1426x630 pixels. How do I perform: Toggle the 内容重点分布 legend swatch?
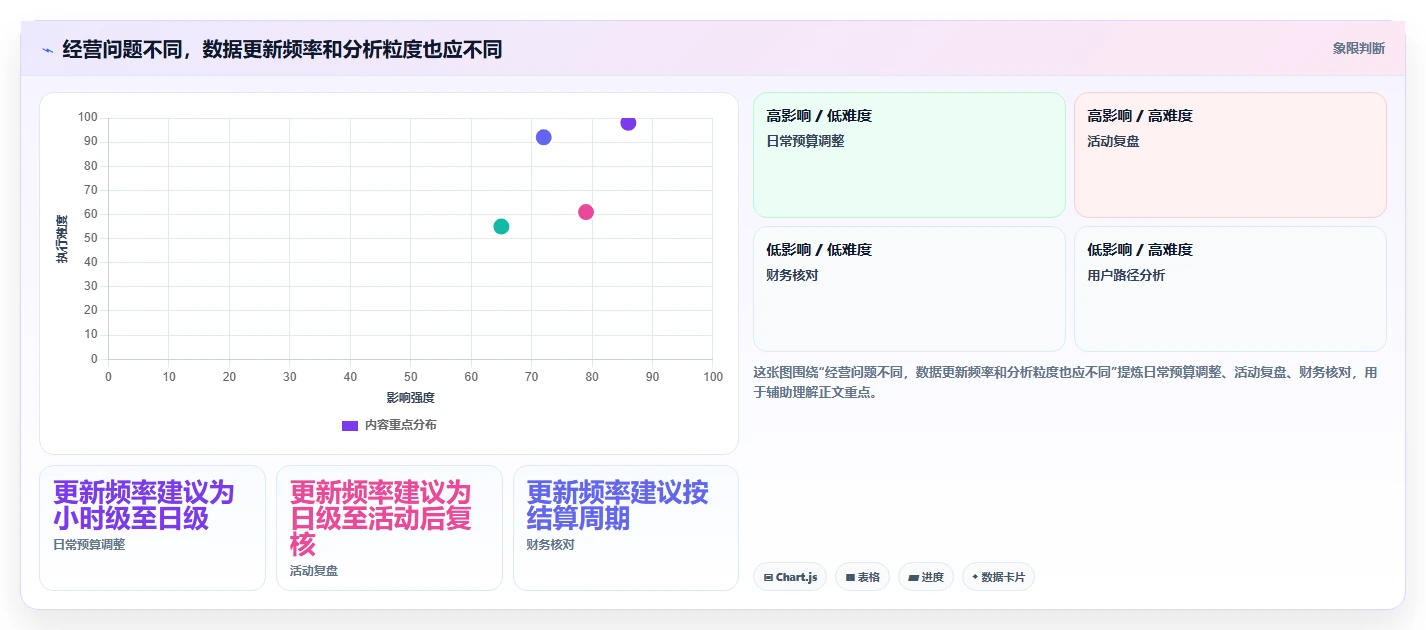350,425
